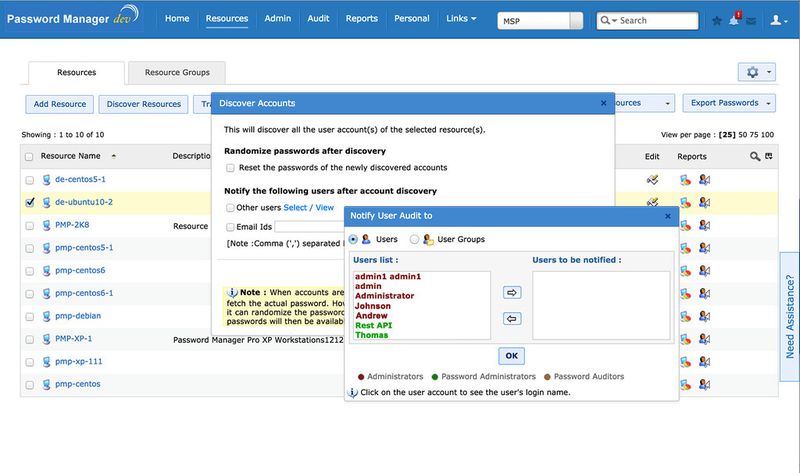Open Audit menu
The image size is (800, 473).
[318, 18]
